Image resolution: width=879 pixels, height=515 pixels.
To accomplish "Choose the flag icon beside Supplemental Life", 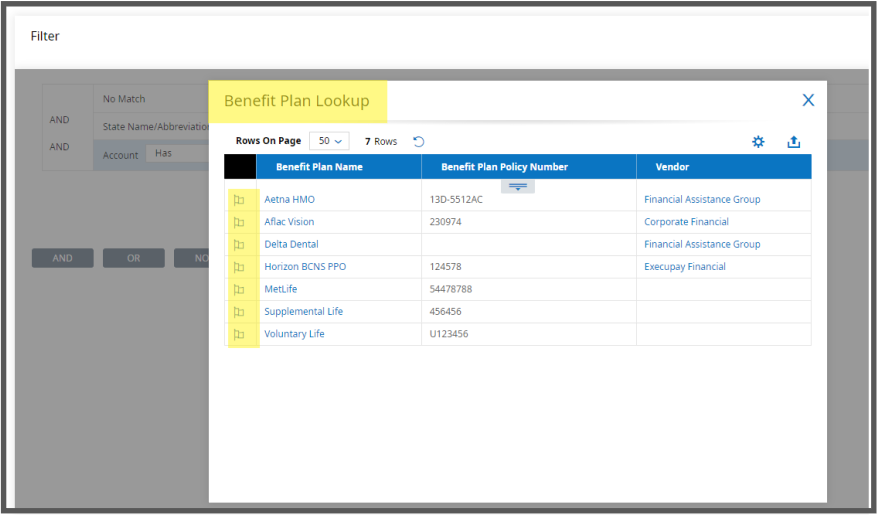I will pyautogui.click(x=239, y=312).
